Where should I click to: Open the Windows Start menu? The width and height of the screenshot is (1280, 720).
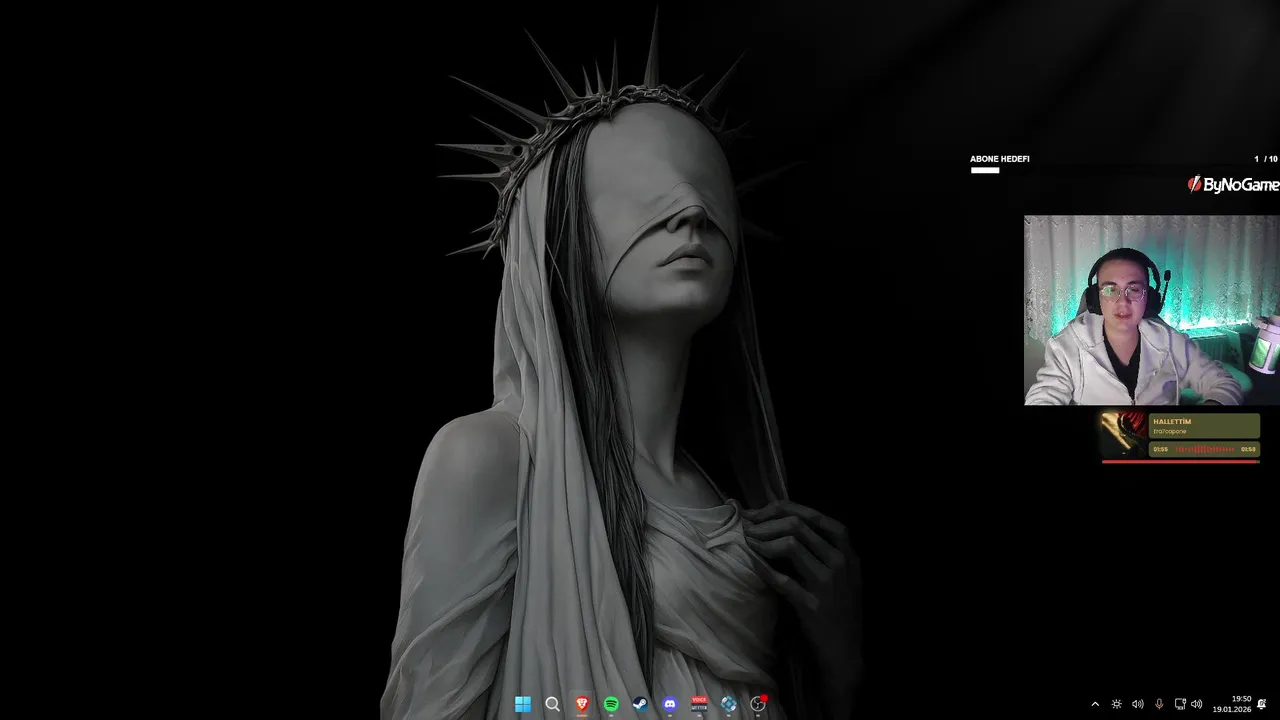coord(523,704)
